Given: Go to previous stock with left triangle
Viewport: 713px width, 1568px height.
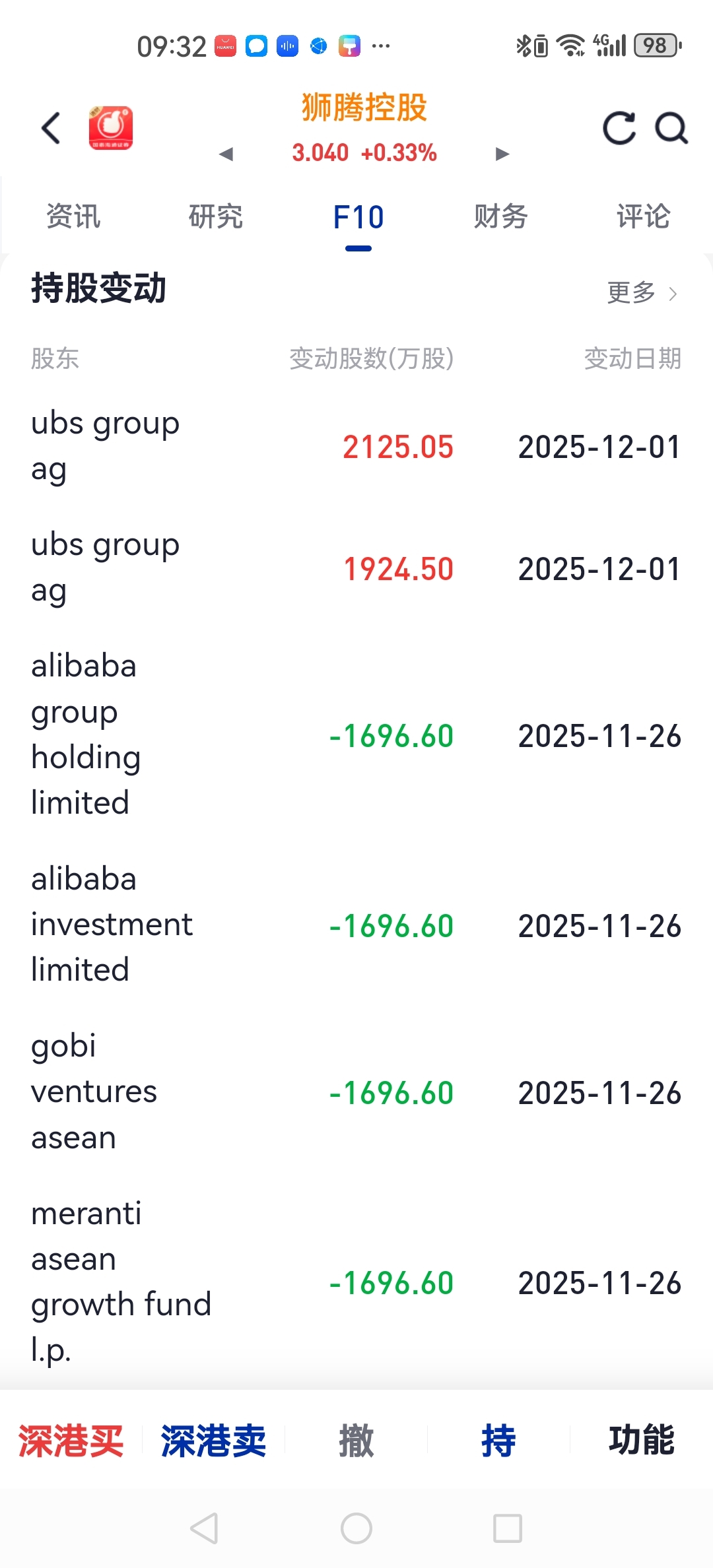Looking at the screenshot, I should [226, 154].
